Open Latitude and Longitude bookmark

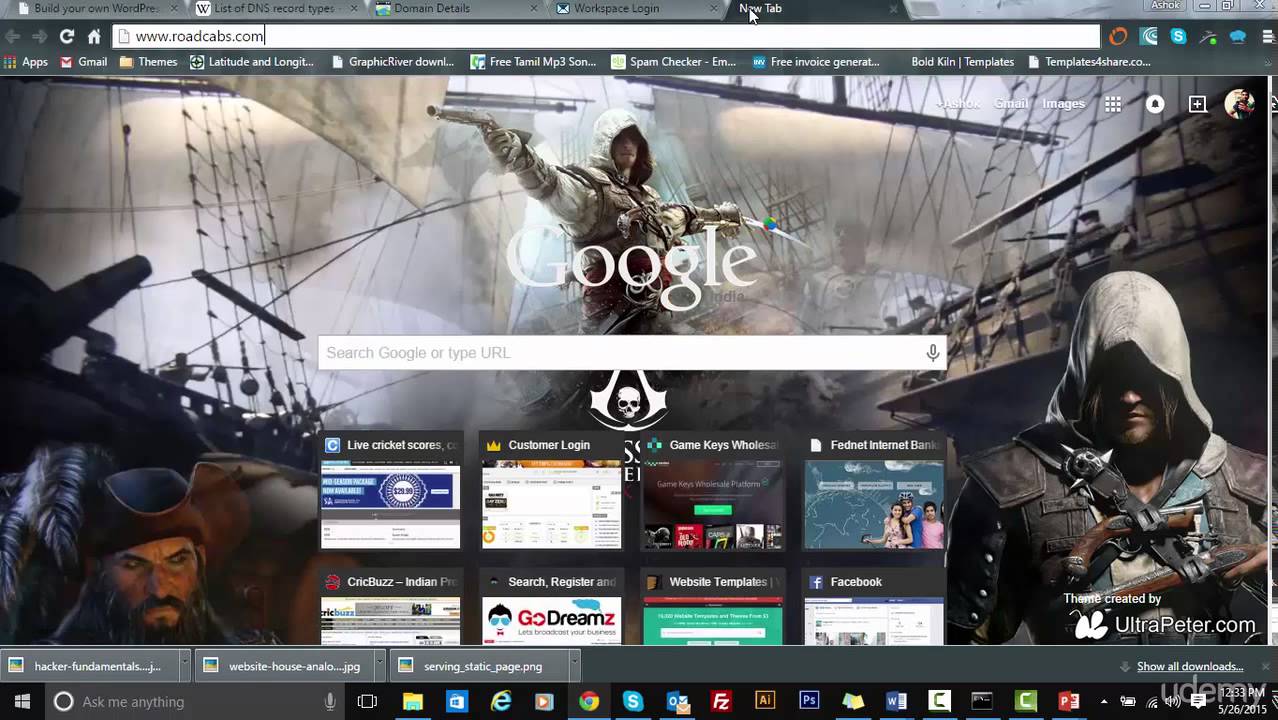(252, 62)
